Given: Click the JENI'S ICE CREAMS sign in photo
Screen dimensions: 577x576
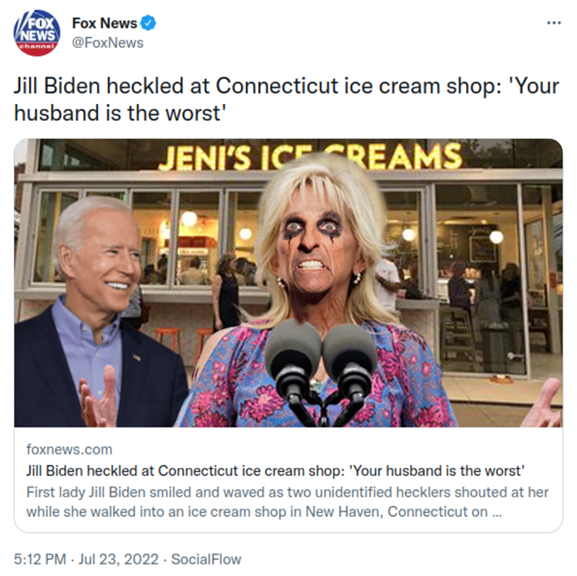Looking at the screenshot, I should [311, 157].
